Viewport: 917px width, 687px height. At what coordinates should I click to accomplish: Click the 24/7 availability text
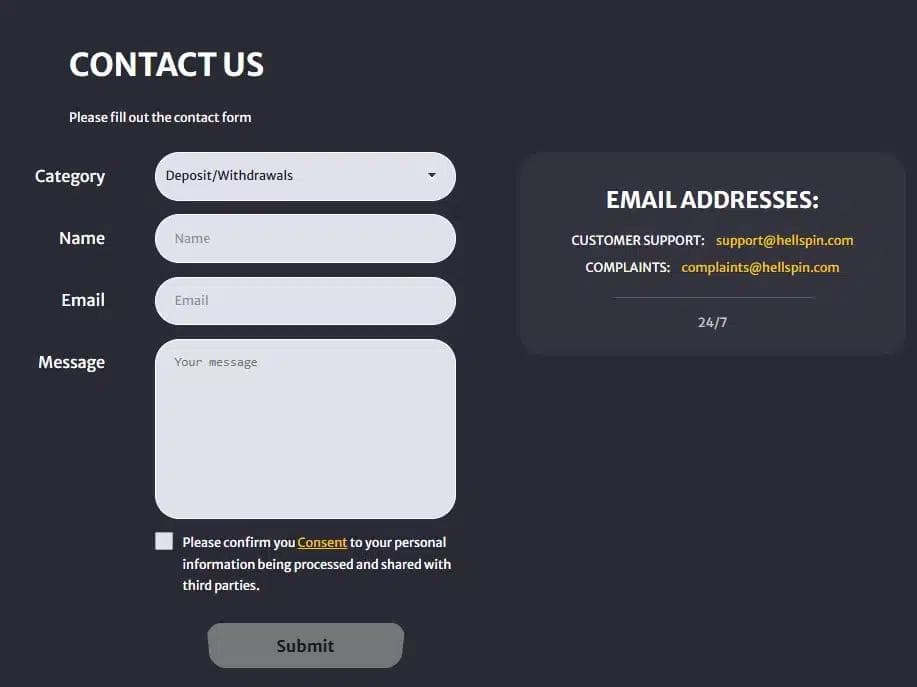pos(712,322)
